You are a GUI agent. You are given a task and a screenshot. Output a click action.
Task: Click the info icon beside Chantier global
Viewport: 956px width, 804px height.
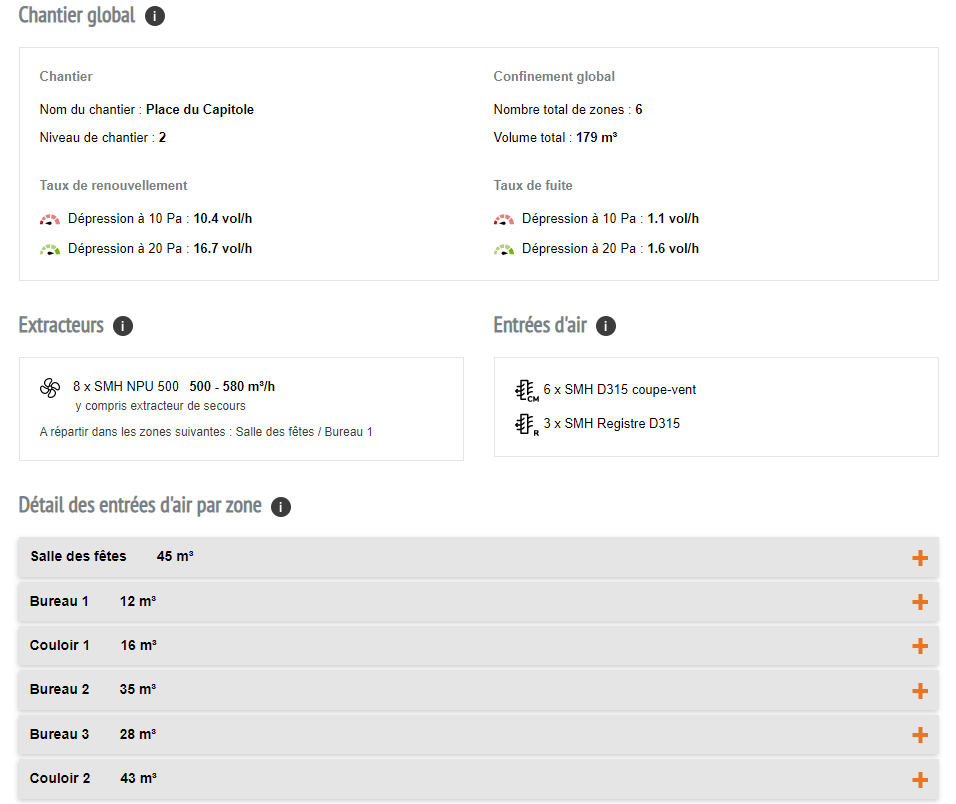(155, 16)
